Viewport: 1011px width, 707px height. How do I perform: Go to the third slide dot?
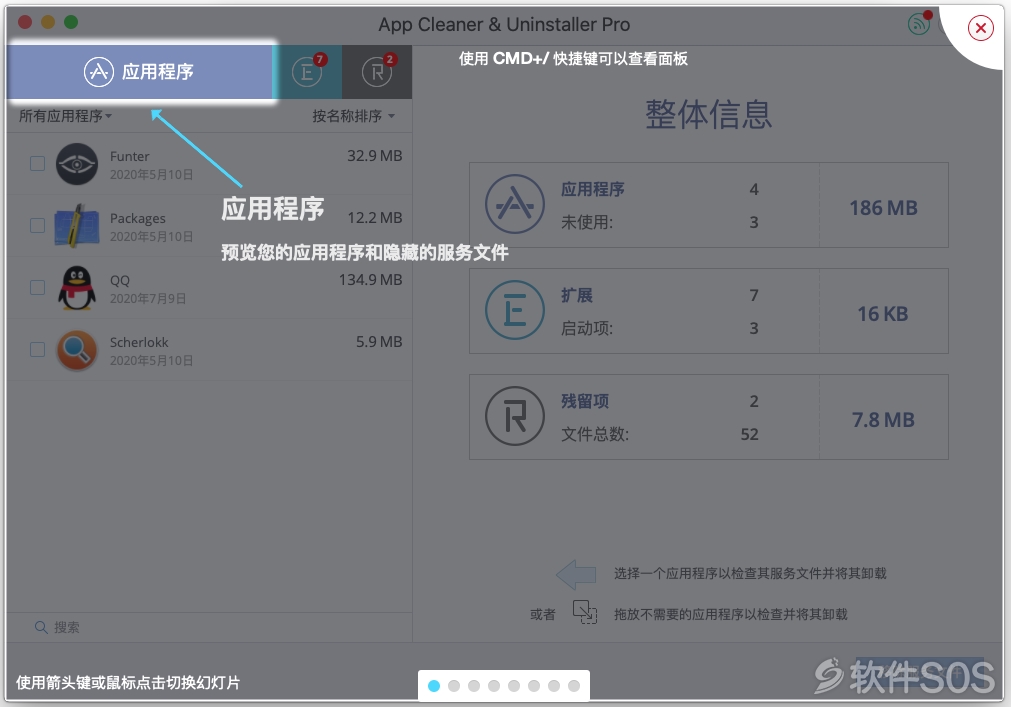click(x=474, y=686)
